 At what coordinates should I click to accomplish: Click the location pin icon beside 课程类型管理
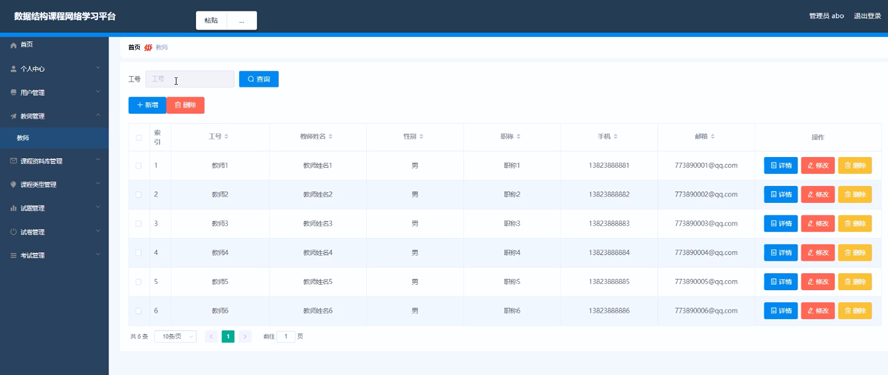pos(14,185)
